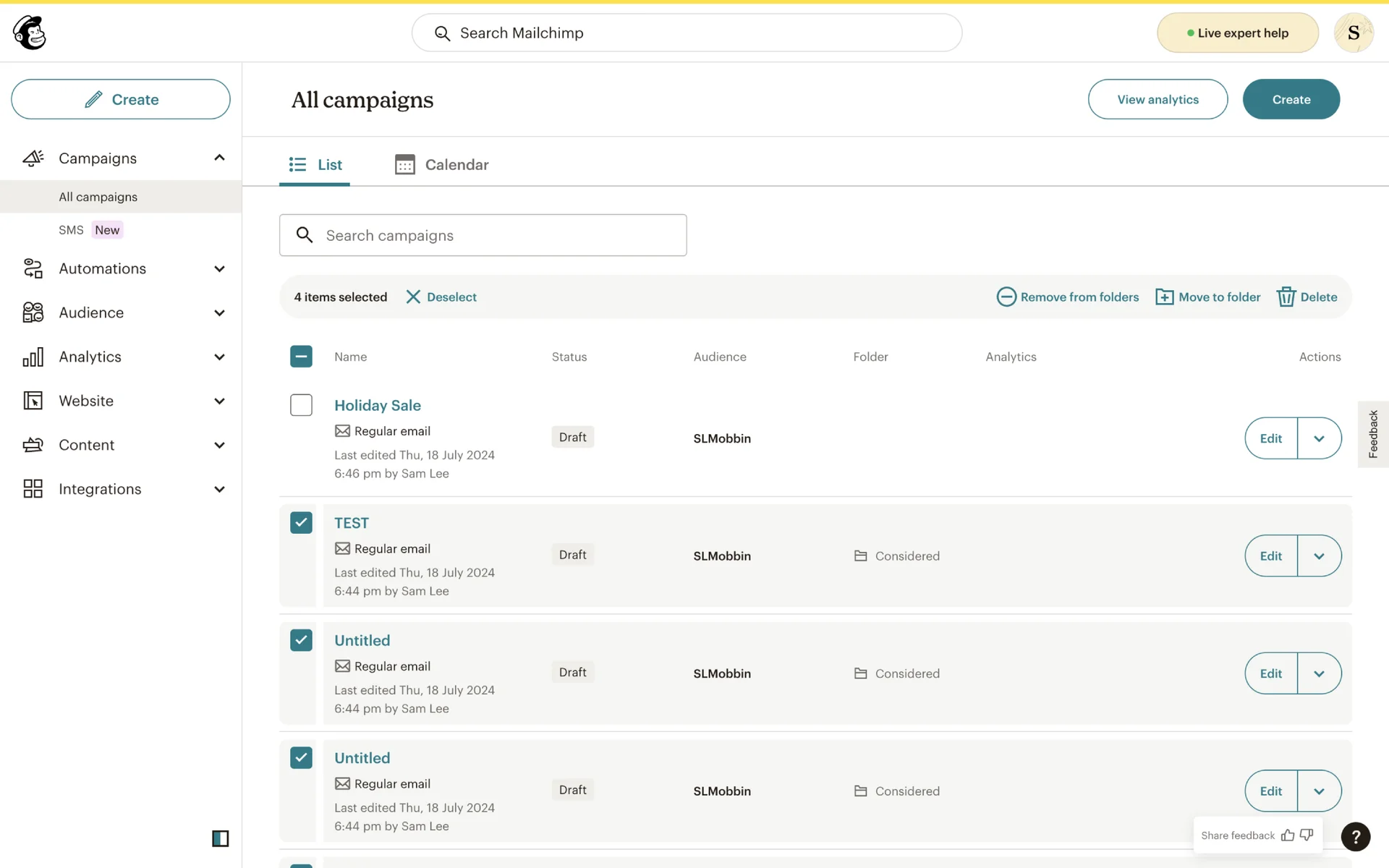Click the Delete trash icon
Screen dimensions: 1389x868
tap(1286, 297)
